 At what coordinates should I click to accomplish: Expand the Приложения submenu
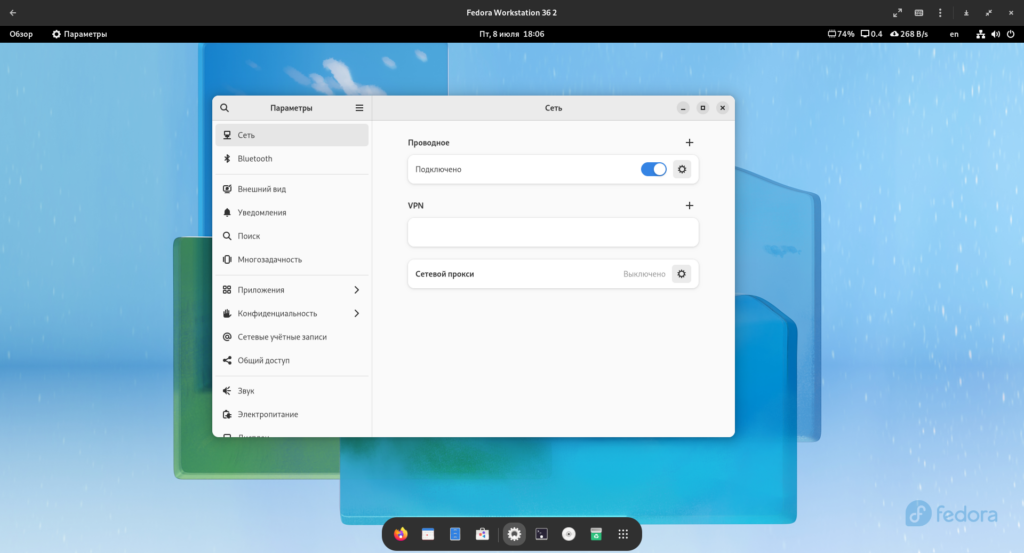[x=291, y=290]
